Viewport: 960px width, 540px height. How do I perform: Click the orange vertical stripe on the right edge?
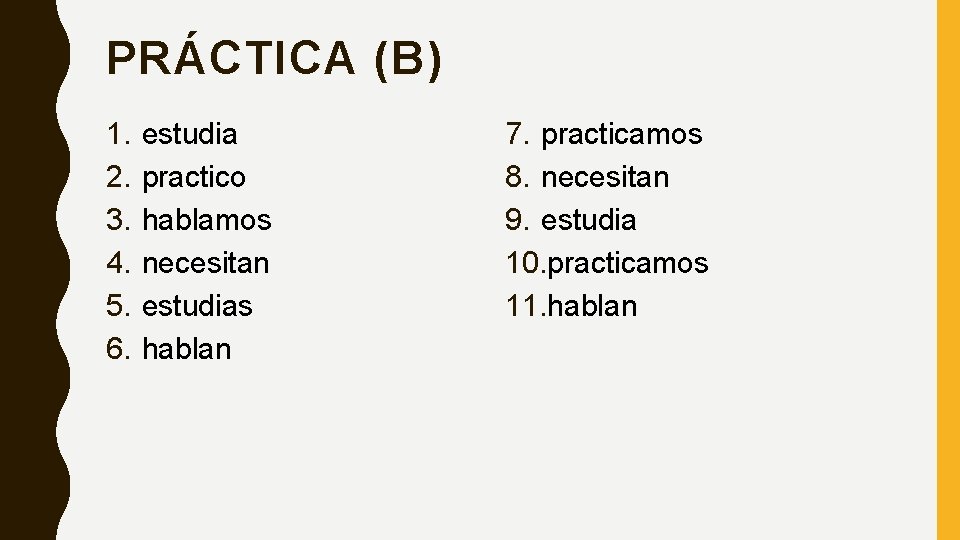pyautogui.click(x=947, y=270)
